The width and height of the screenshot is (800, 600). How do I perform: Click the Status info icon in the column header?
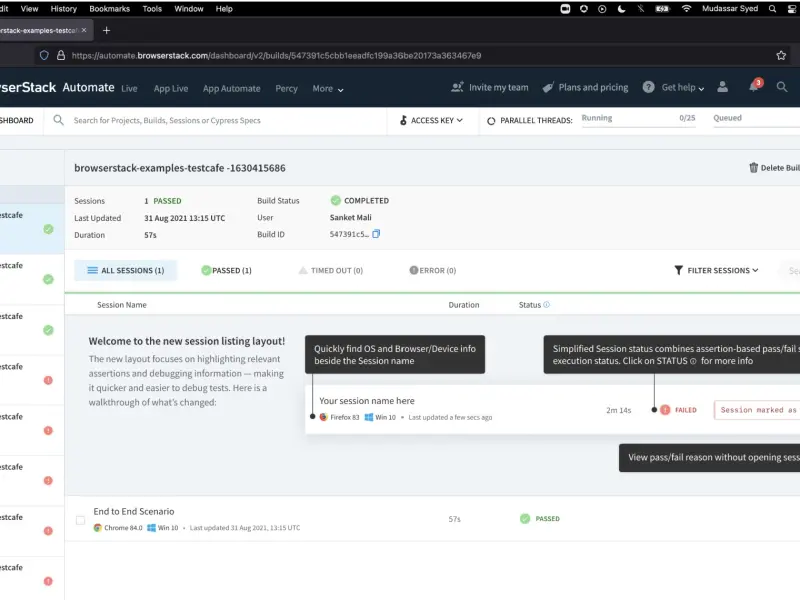tap(546, 305)
